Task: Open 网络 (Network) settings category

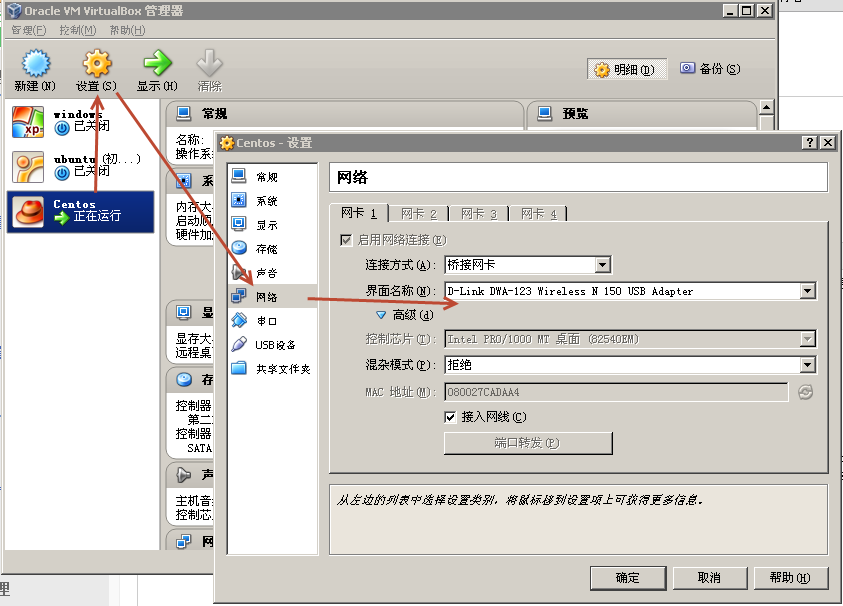Action: point(272,296)
